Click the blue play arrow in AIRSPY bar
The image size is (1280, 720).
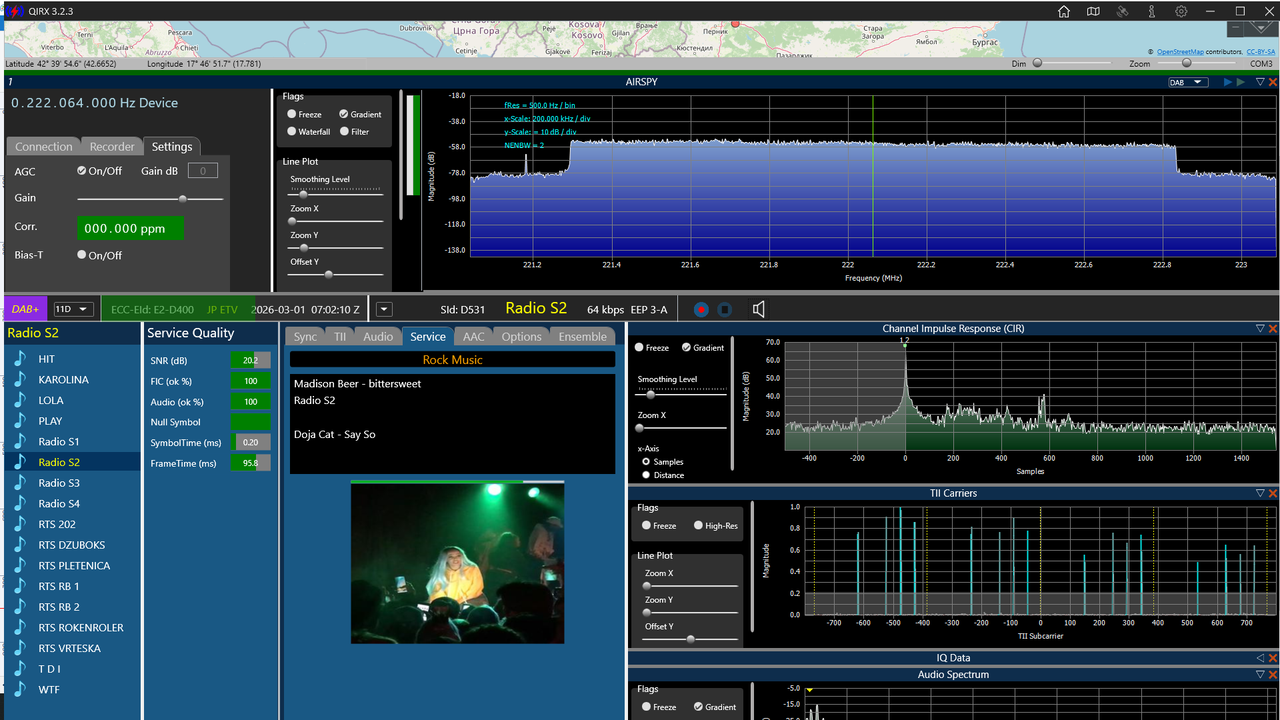coord(1227,82)
